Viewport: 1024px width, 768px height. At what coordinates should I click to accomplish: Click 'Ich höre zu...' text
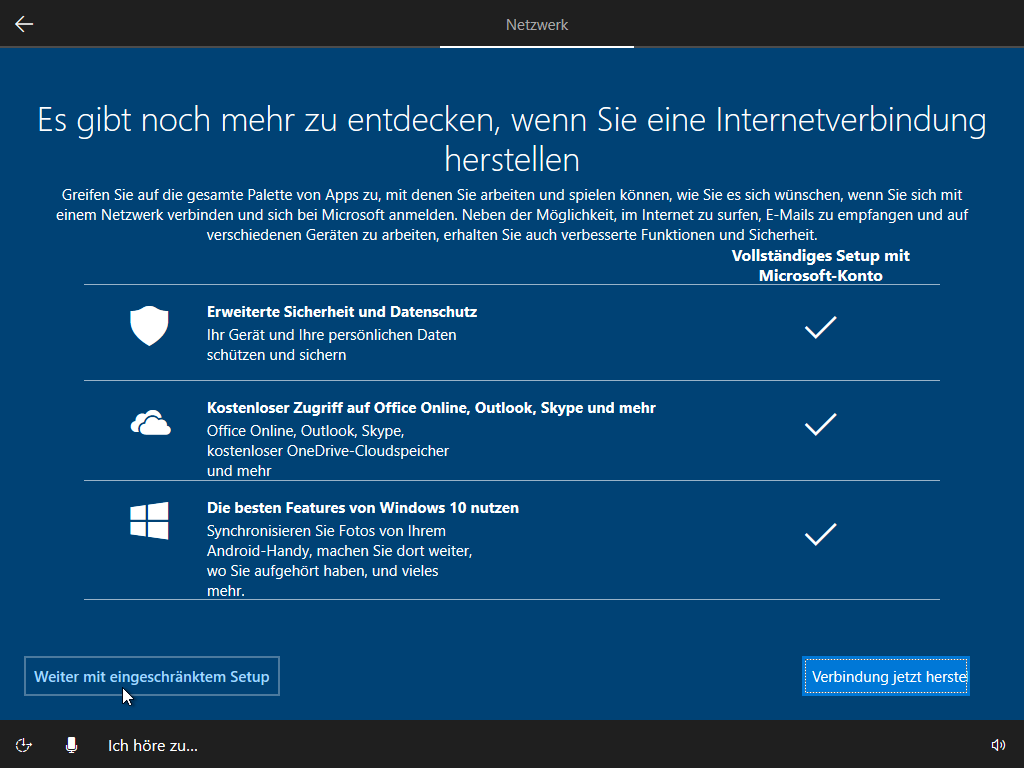153,746
